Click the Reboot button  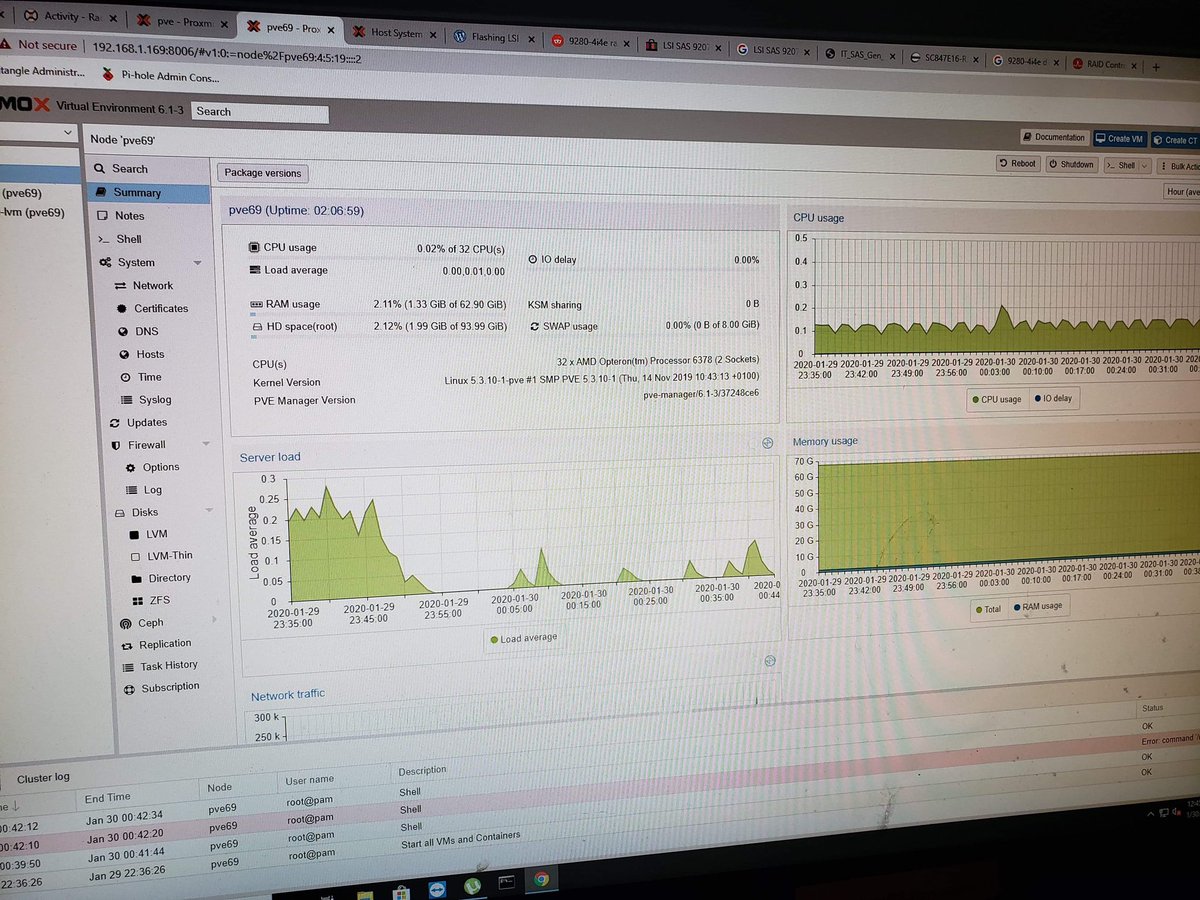tap(1018, 164)
